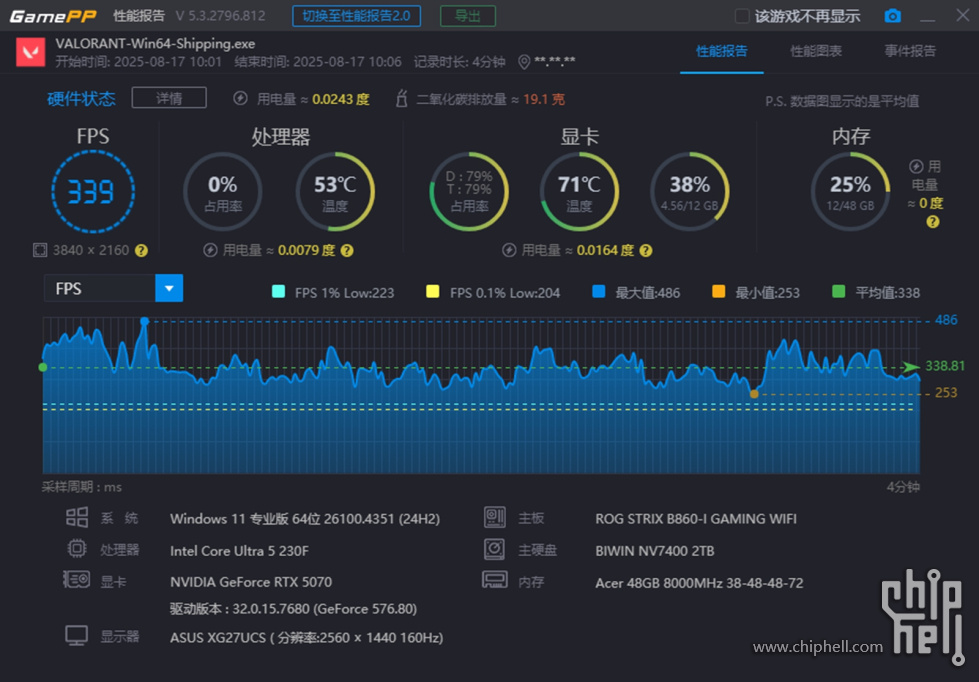Click the CPU power icon beside 0.0079 度
This screenshot has width=979, height=682.
click(210, 250)
